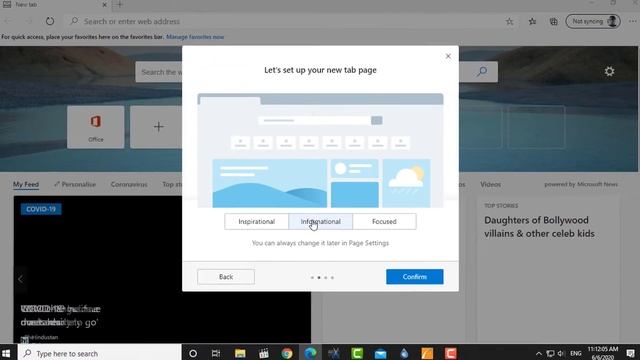
Task: Open page settings gear icon
Action: tap(609, 71)
